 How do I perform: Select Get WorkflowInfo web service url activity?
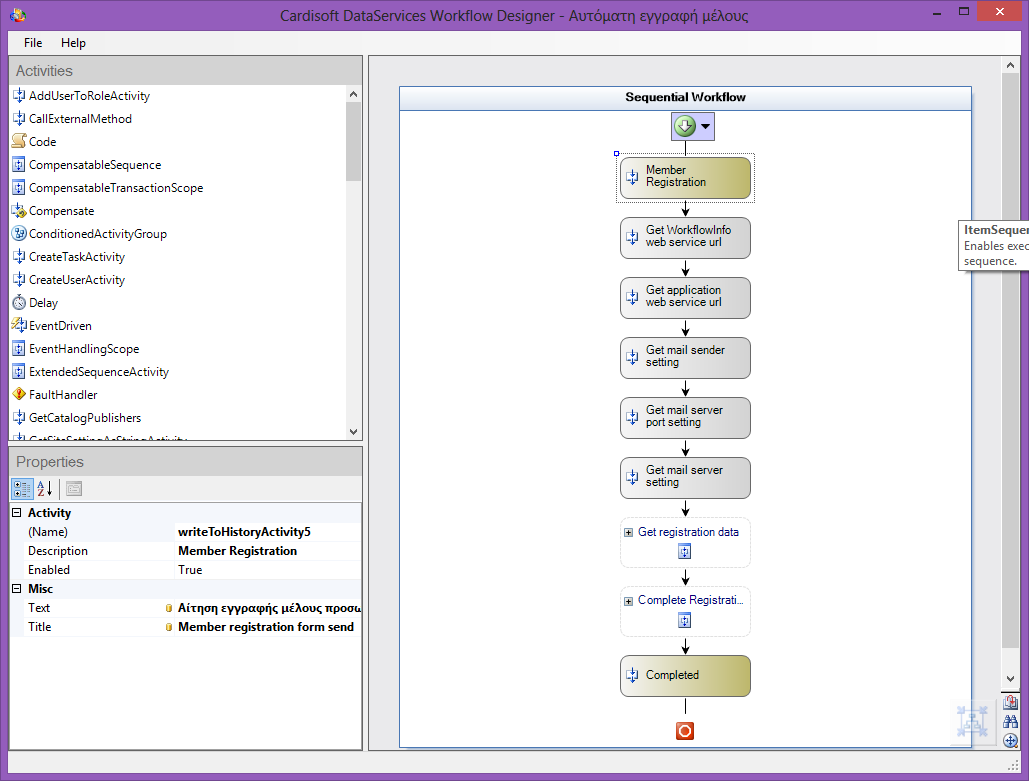coord(685,238)
